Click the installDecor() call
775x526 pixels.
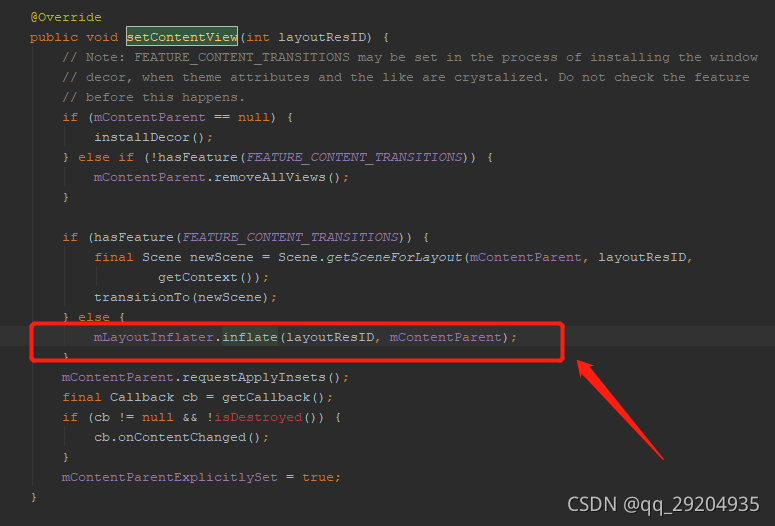click(149, 137)
